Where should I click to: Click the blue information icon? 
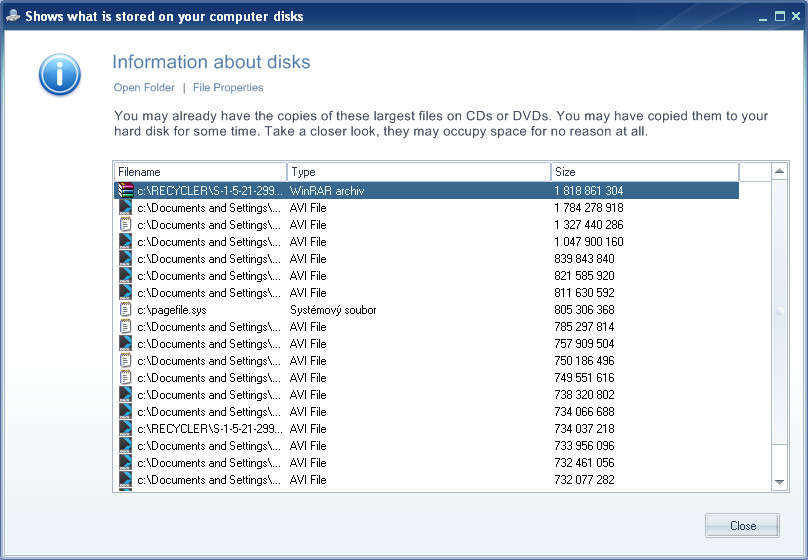tap(60, 75)
